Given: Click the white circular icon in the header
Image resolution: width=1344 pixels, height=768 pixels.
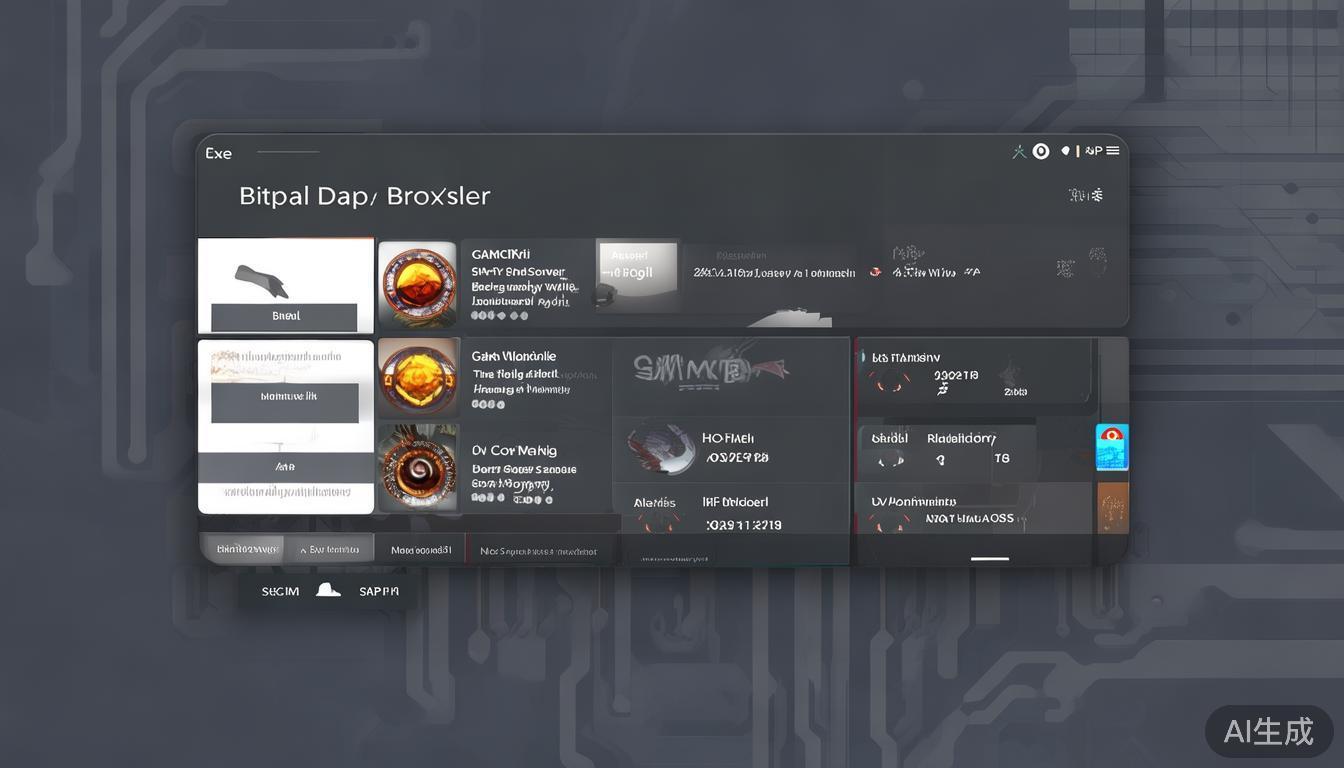Looking at the screenshot, I should click(x=1041, y=151).
